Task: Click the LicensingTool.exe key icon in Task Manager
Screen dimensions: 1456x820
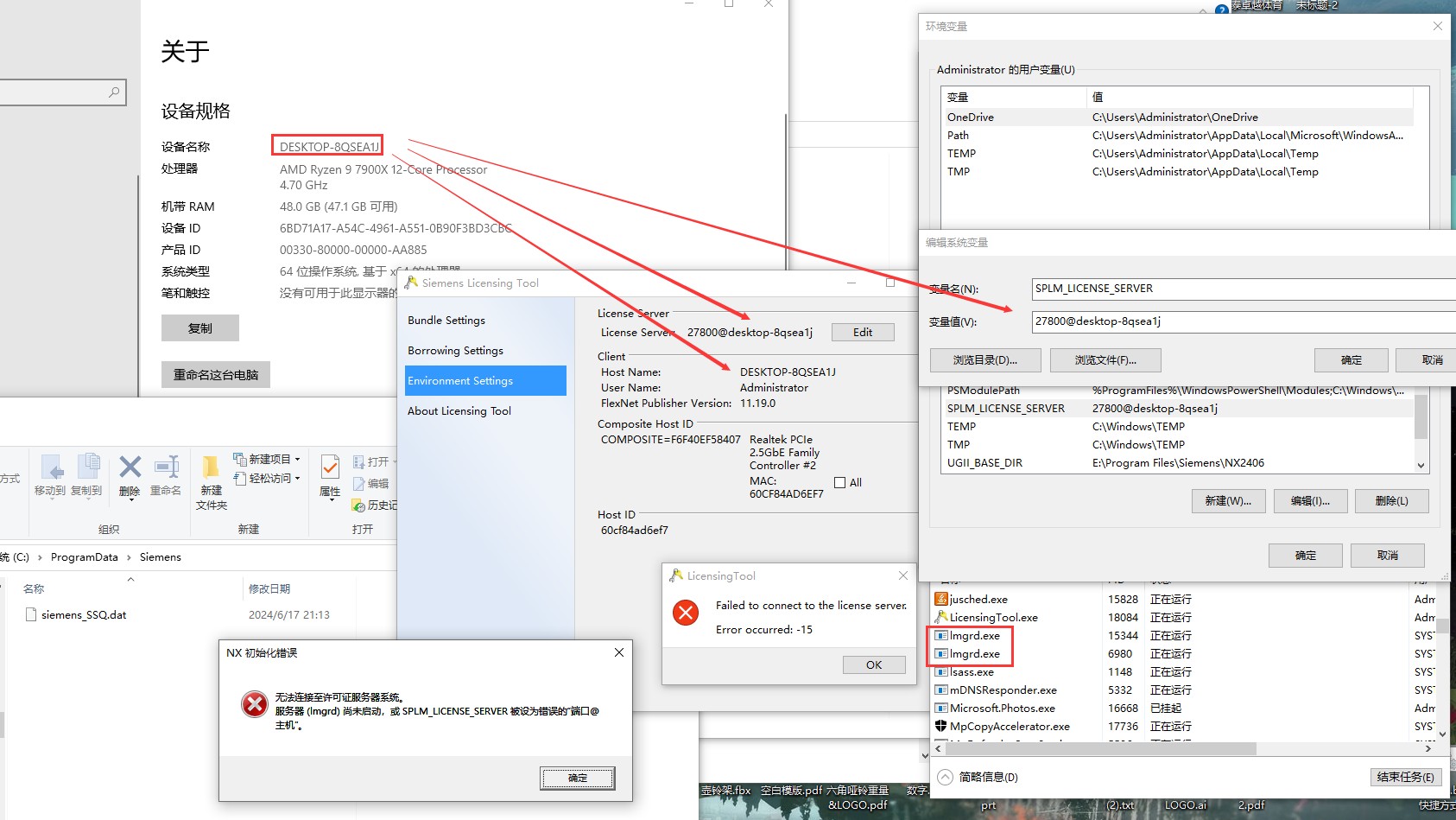Action: 941,617
